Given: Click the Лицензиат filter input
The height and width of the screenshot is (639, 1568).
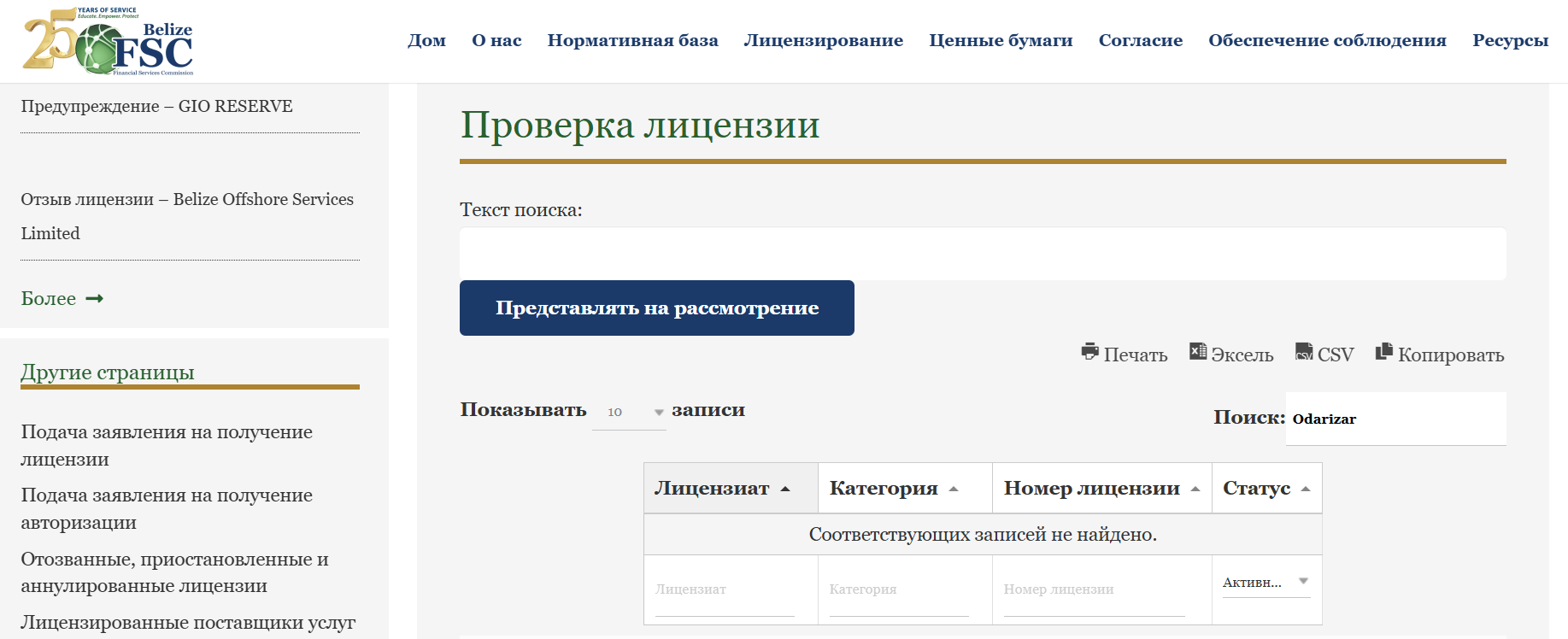Looking at the screenshot, I should point(725,589).
